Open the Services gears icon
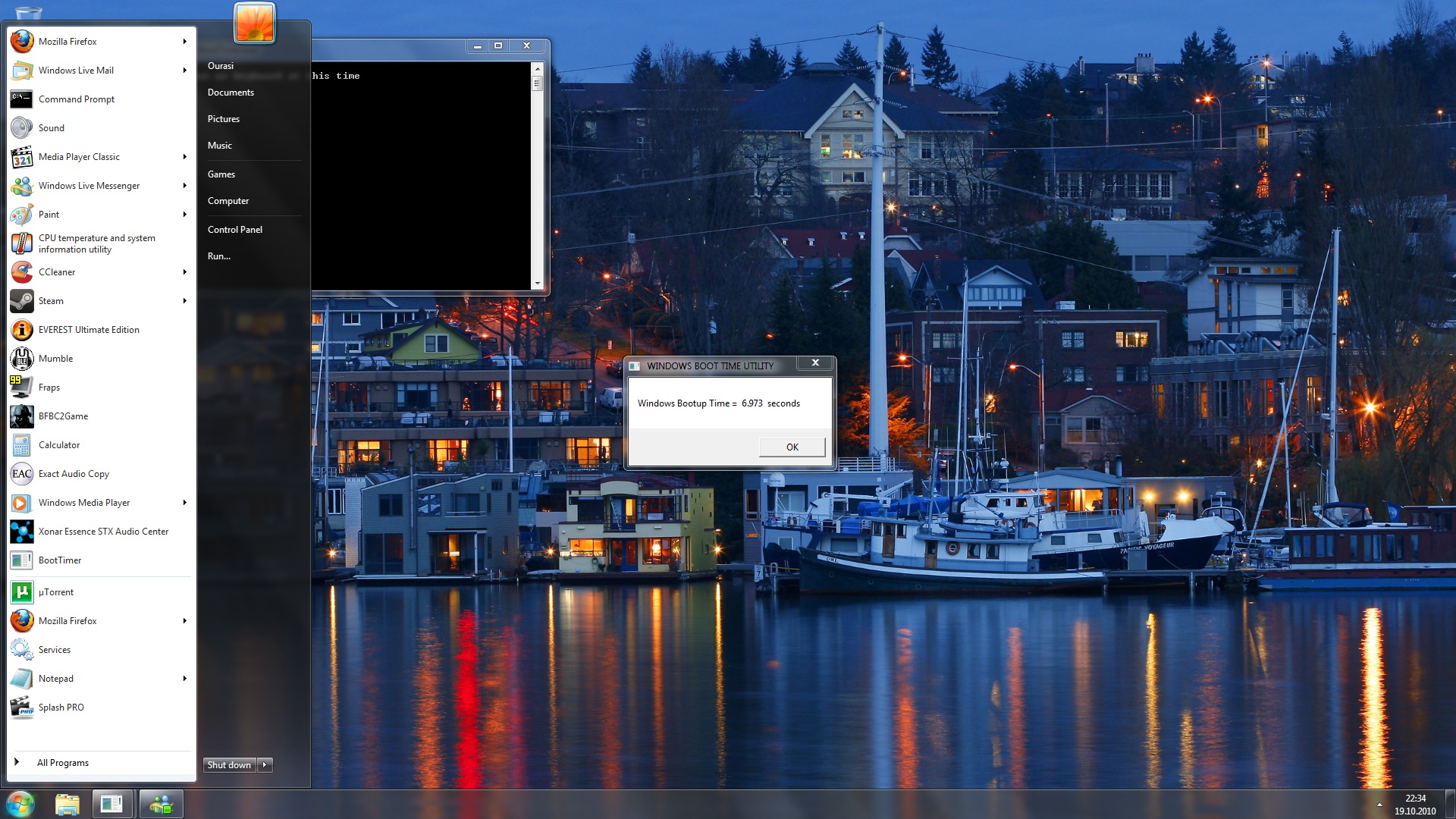The image size is (1456, 819). pyautogui.click(x=22, y=650)
